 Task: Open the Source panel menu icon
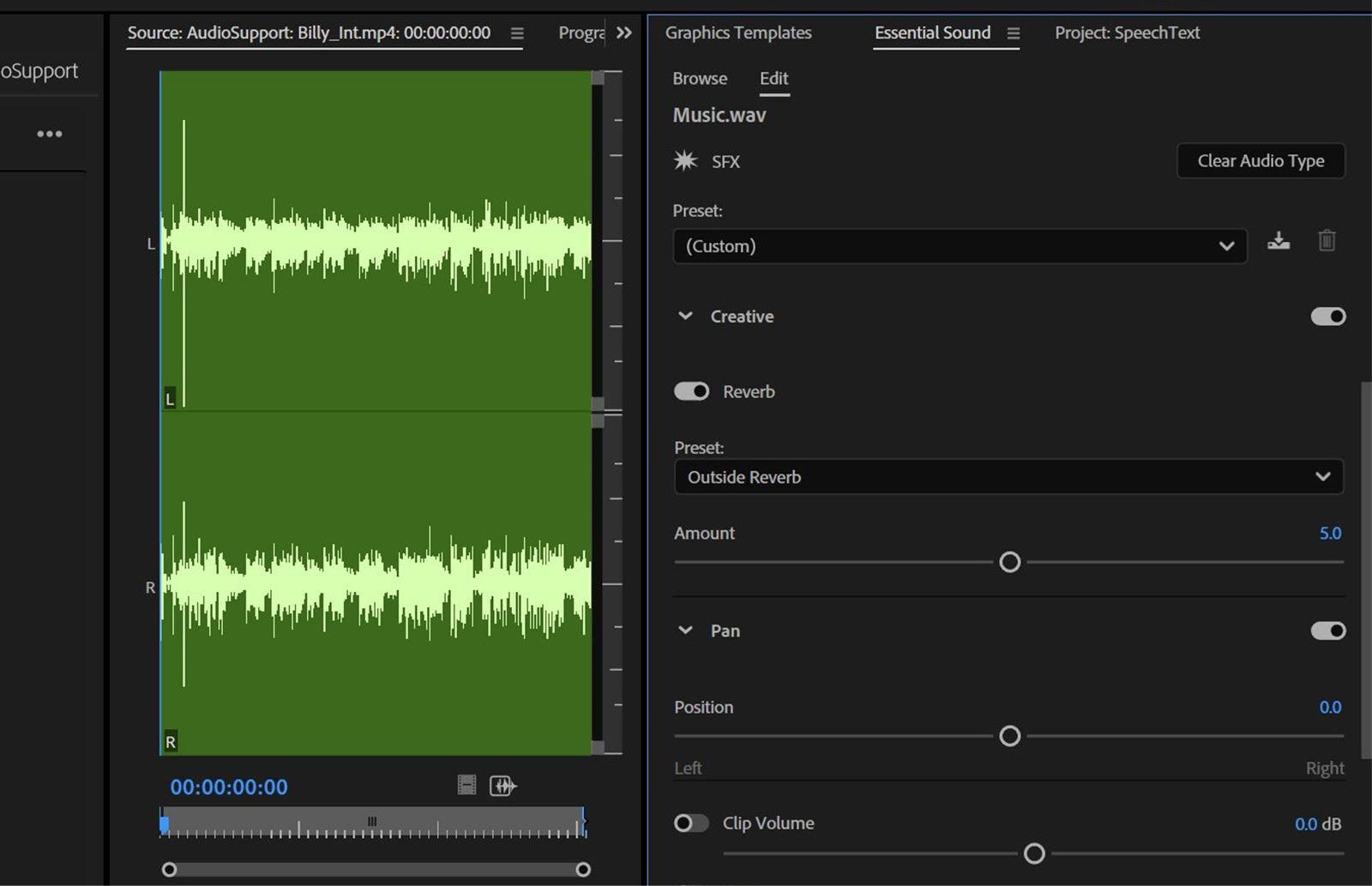516,33
